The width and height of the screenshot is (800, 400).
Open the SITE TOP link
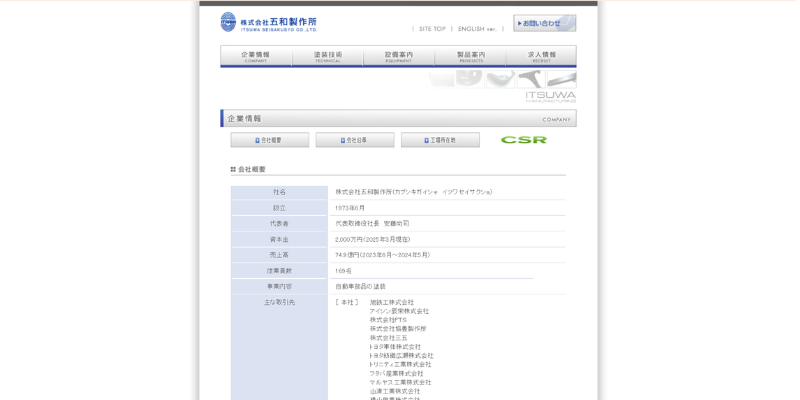coord(432,29)
